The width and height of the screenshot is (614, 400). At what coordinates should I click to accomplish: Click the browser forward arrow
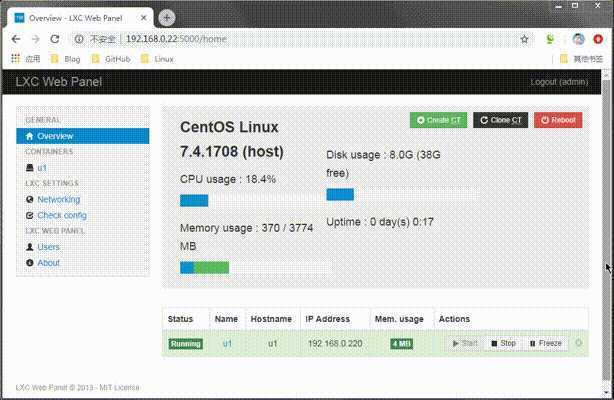click(x=35, y=39)
